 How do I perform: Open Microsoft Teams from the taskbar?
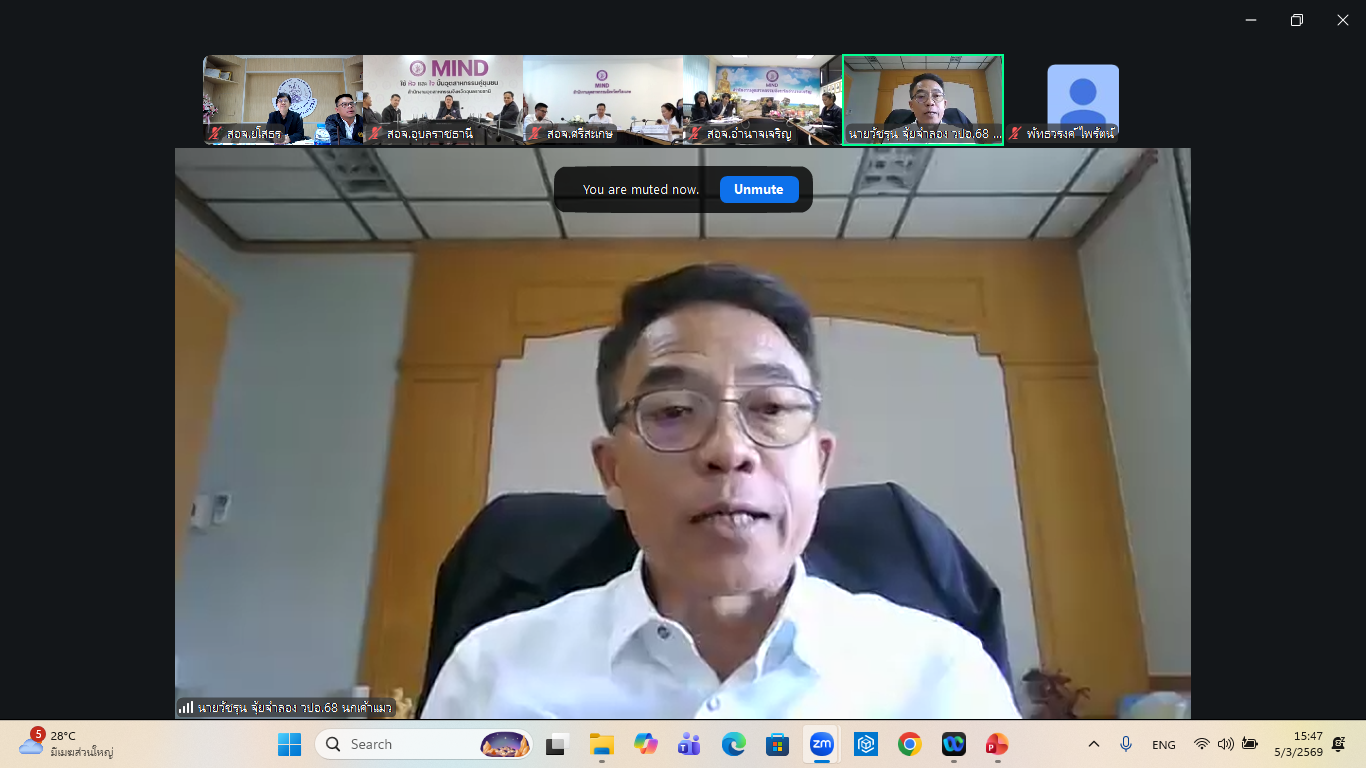(x=689, y=744)
